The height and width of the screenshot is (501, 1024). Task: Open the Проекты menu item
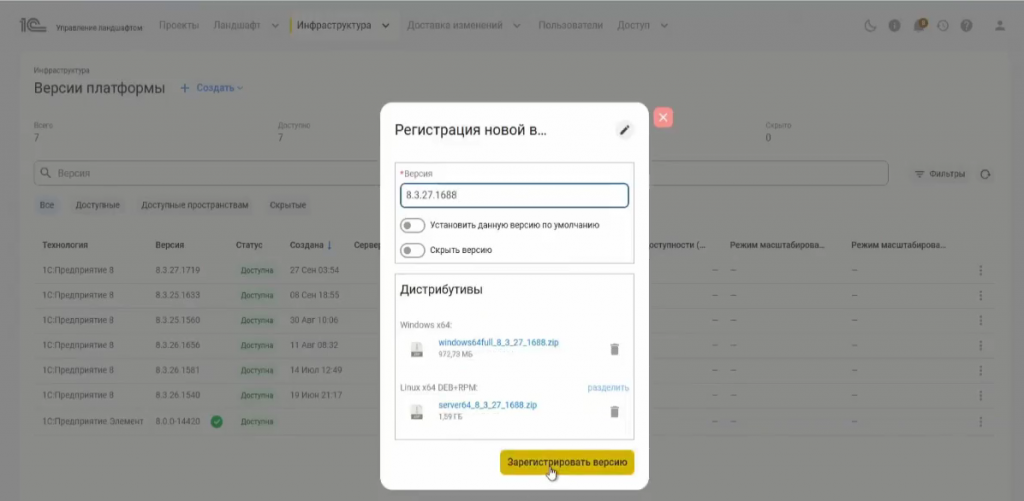point(178,25)
